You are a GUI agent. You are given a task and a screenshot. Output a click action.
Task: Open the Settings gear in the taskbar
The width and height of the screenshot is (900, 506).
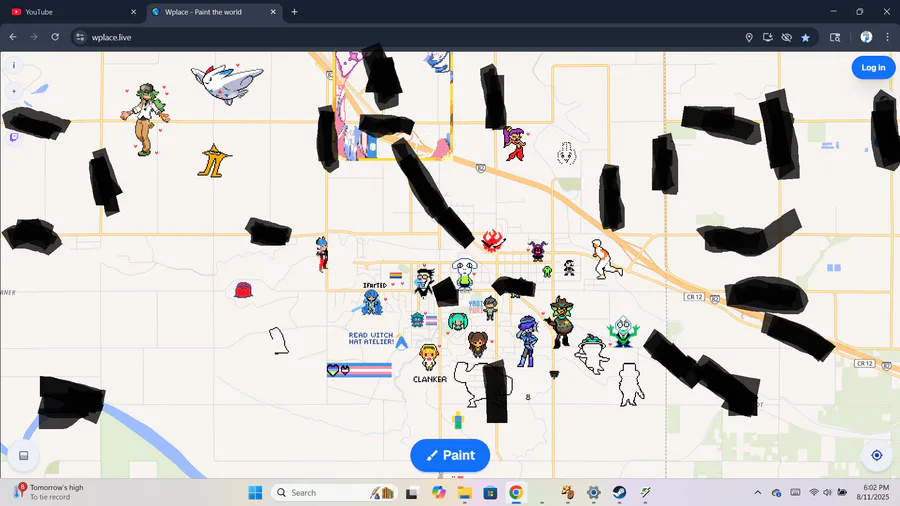[593, 492]
